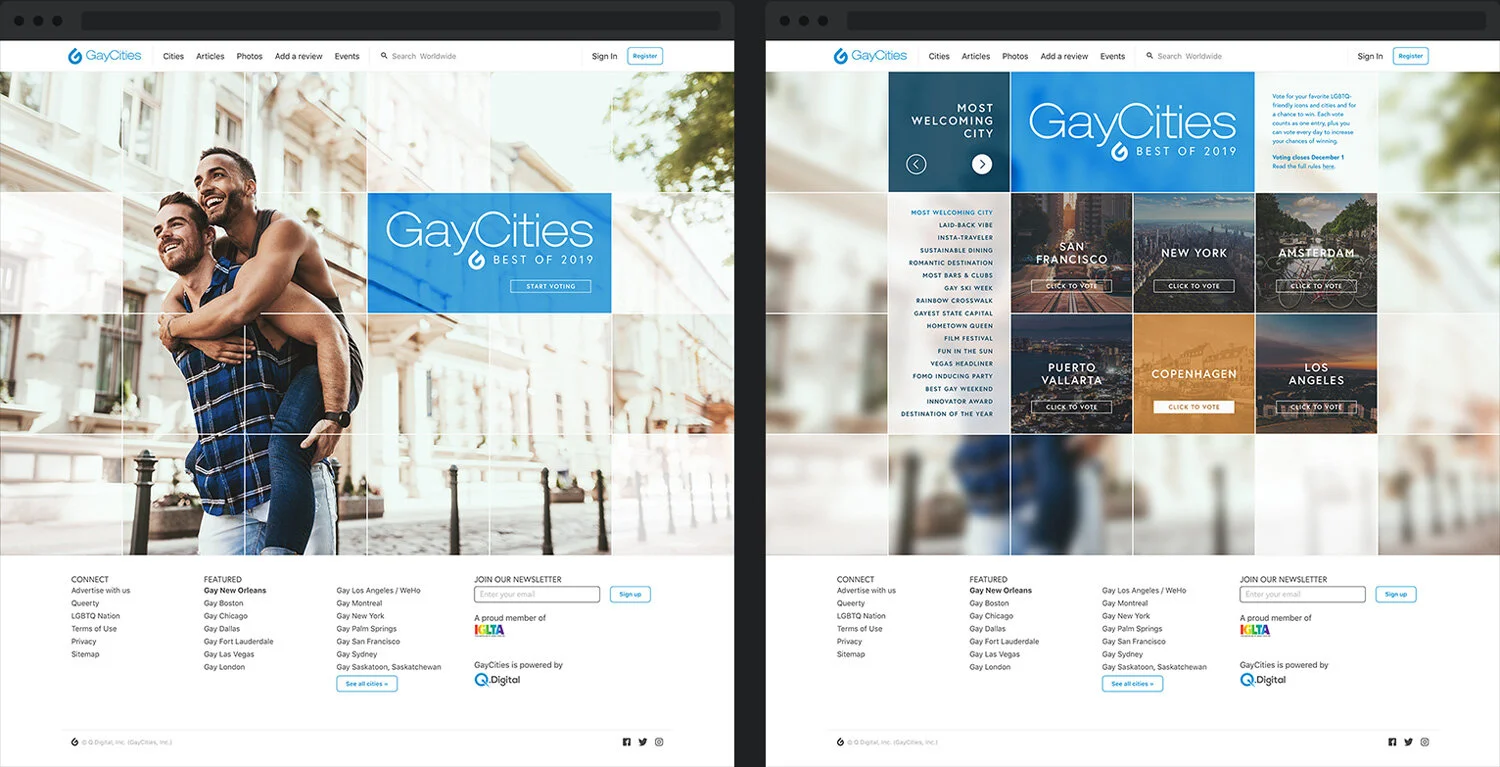Click IGLTA logo in left window footer
Screen dimensions: 1500x767
[x=489, y=630]
